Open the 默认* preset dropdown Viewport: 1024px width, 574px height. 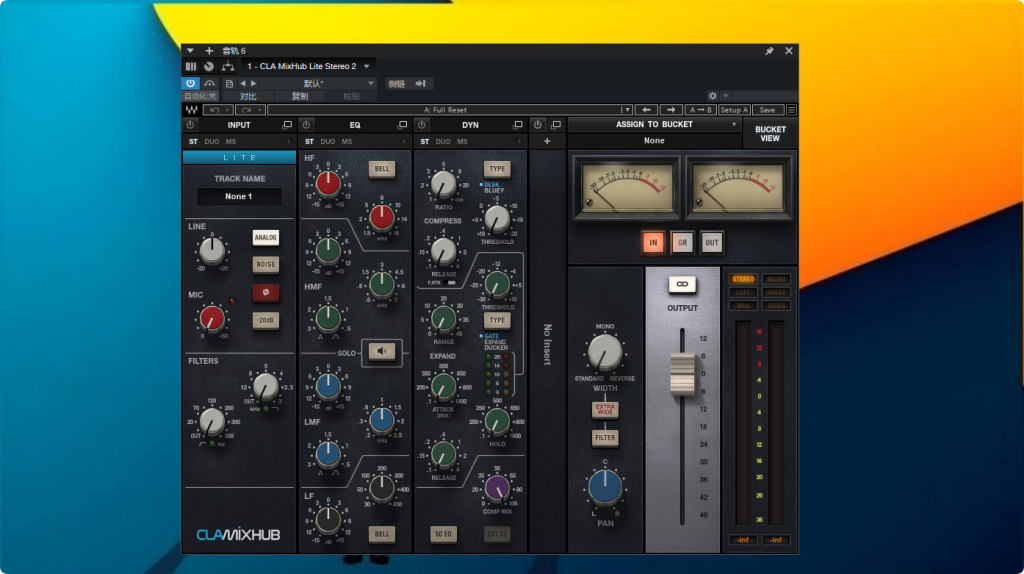319,84
